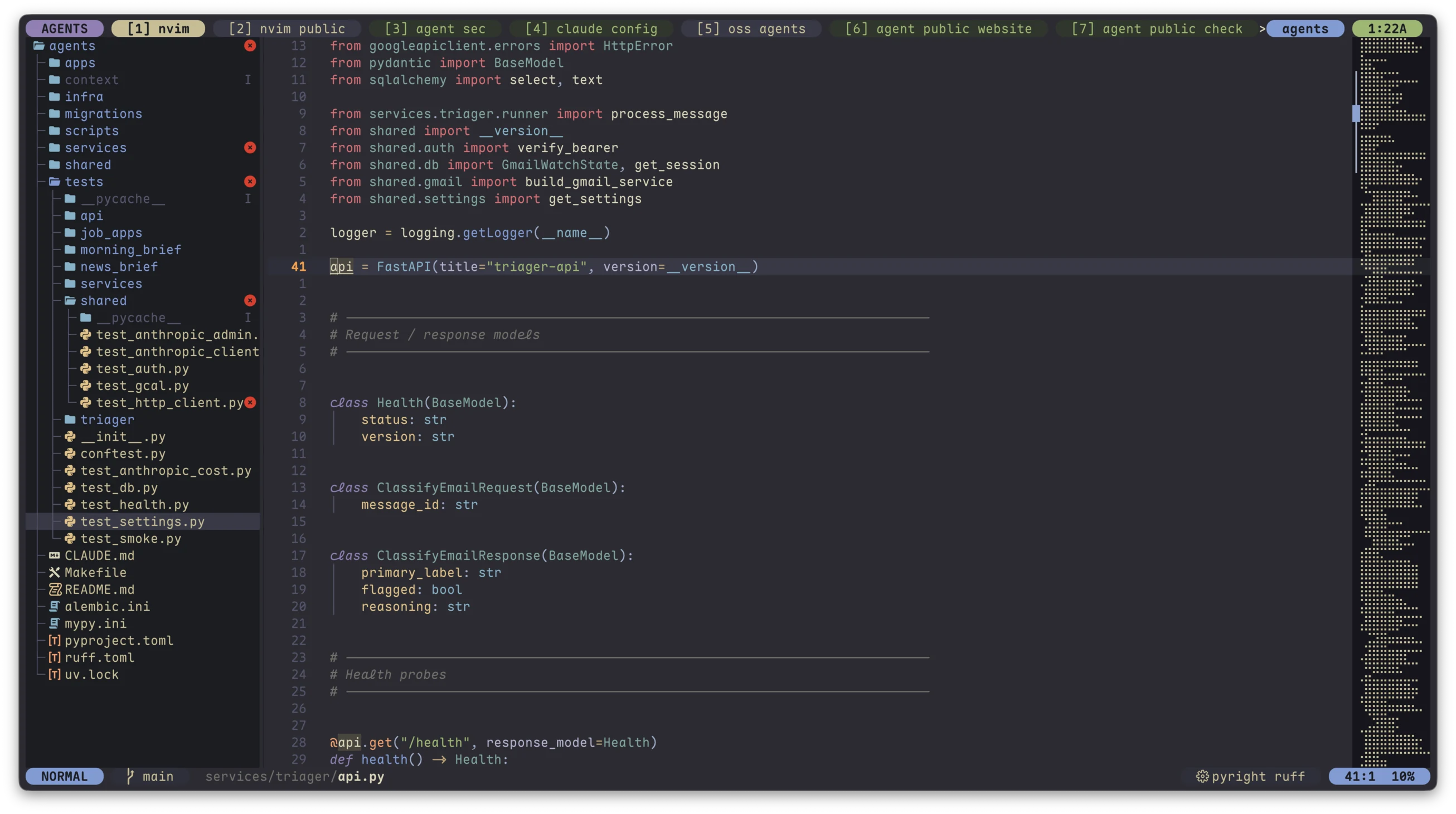
Task: Open test_anthropic_cost.py in the file tree
Action: 166,471
